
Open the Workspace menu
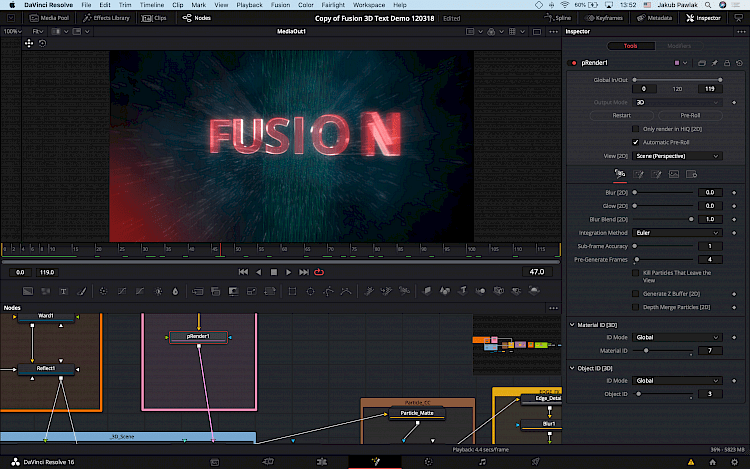(368, 5)
